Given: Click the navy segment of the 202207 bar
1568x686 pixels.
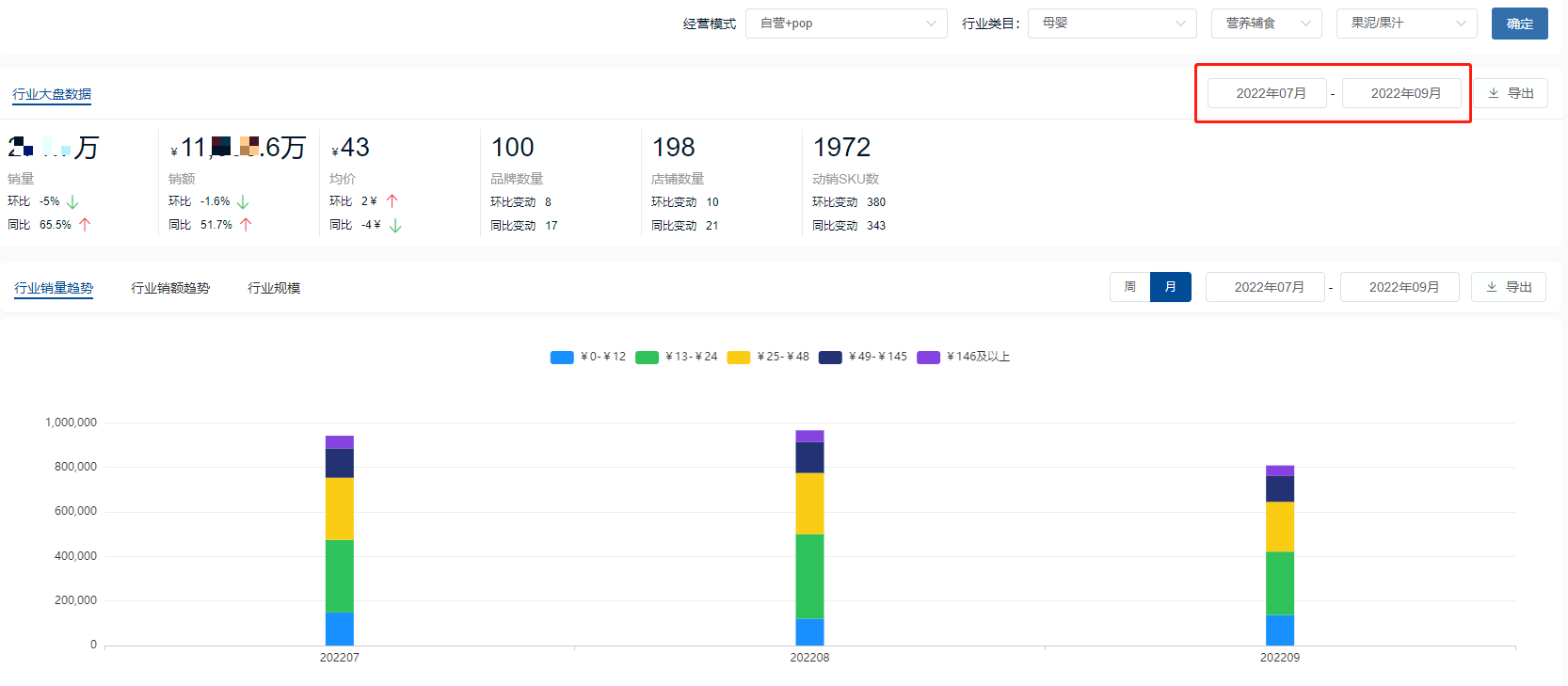Looking at the screenshot, I should point(340,463).
